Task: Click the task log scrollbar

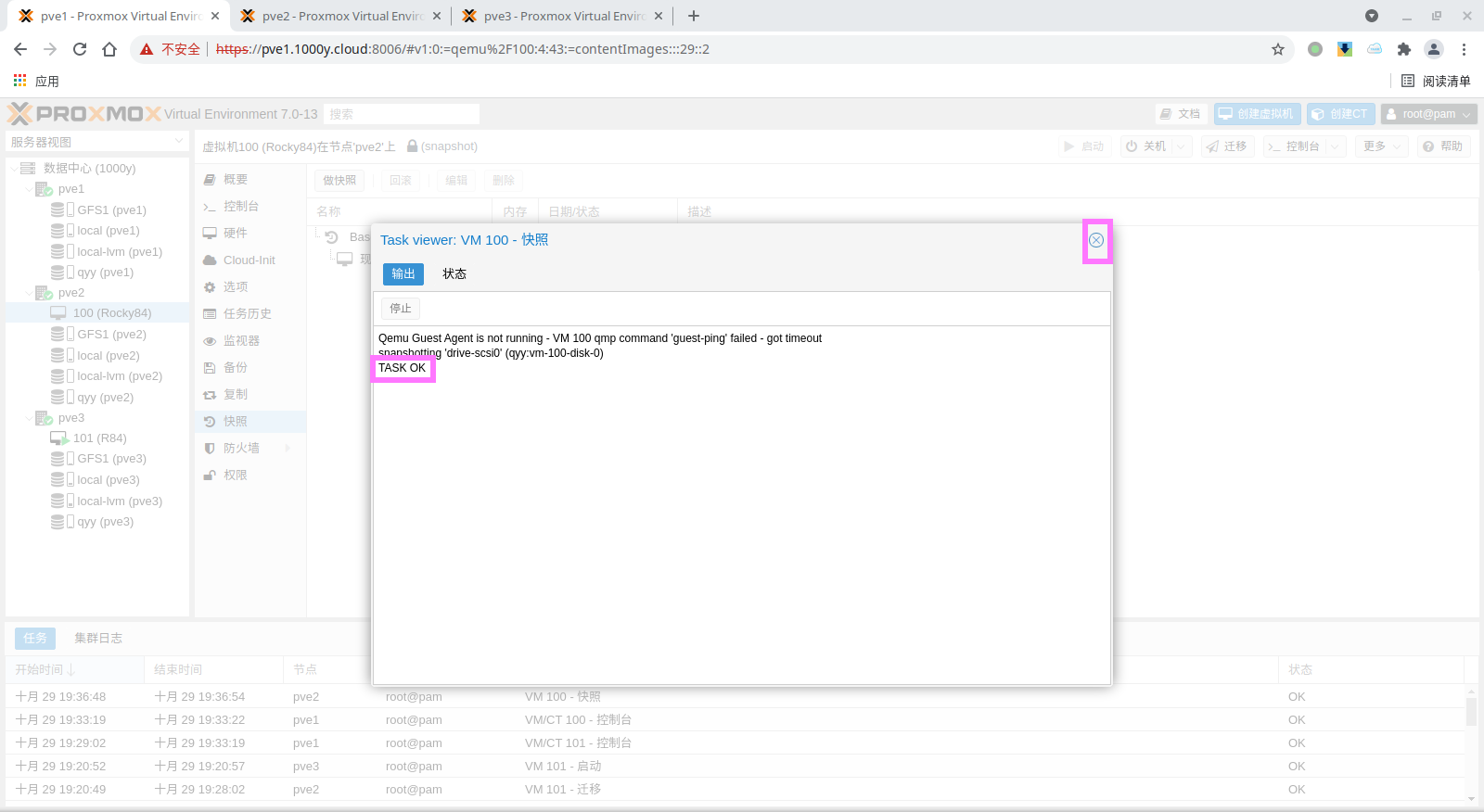Action: tap(1471, 712)
